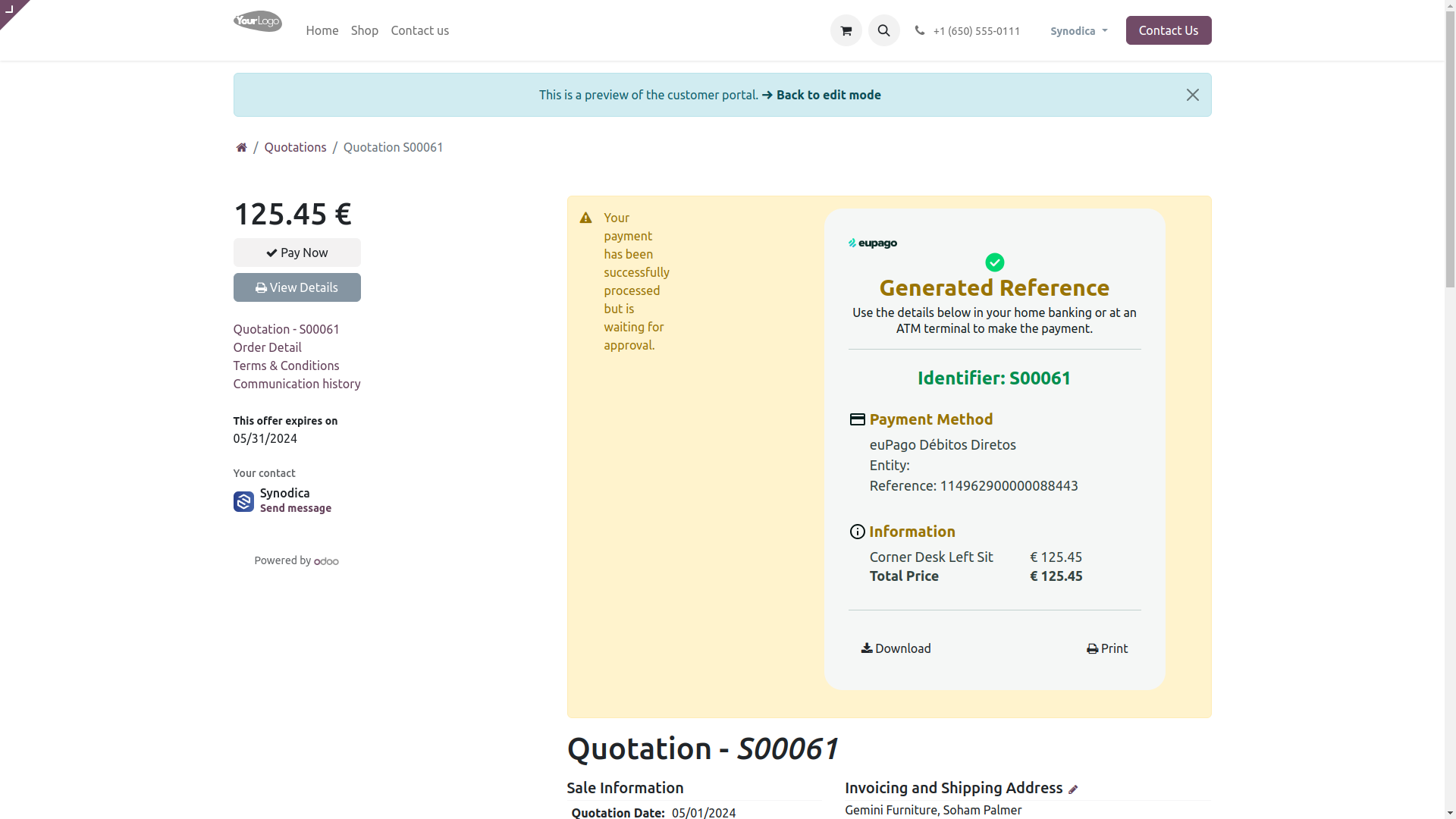Jump to the Order Detail section

pyautogui.click(x=267, y=347)
